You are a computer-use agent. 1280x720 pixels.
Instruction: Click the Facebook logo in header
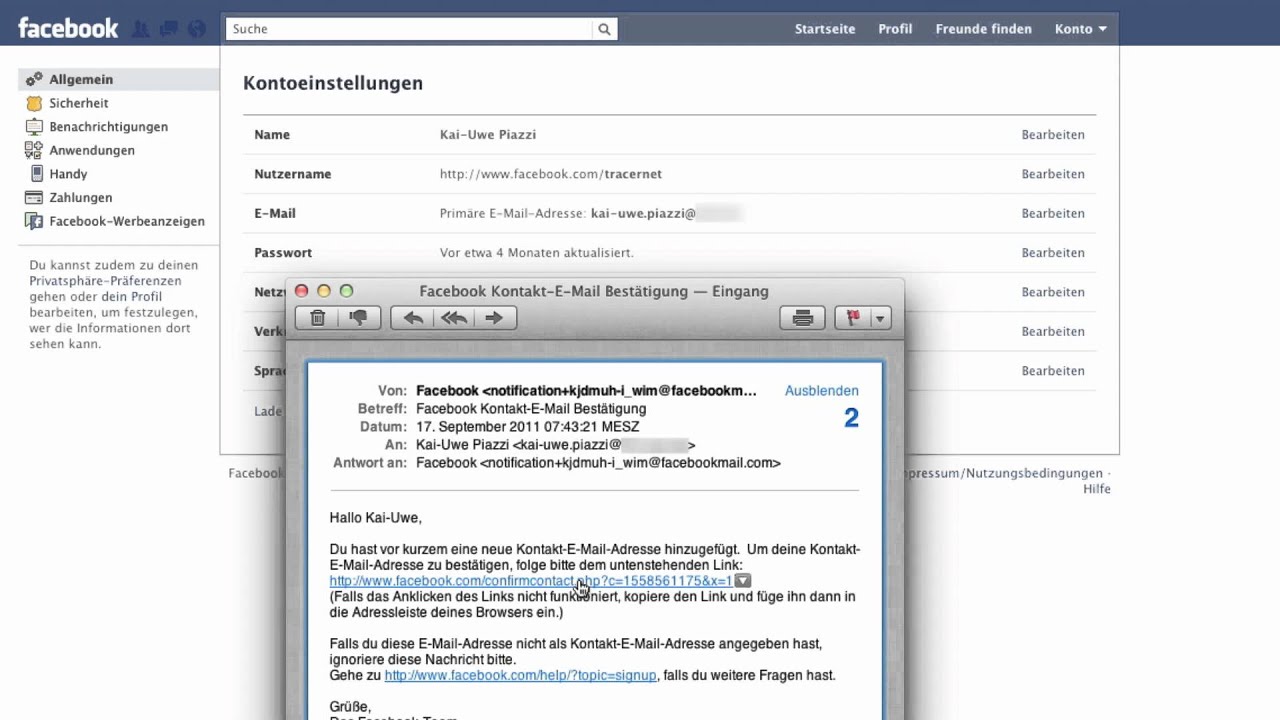68,28
